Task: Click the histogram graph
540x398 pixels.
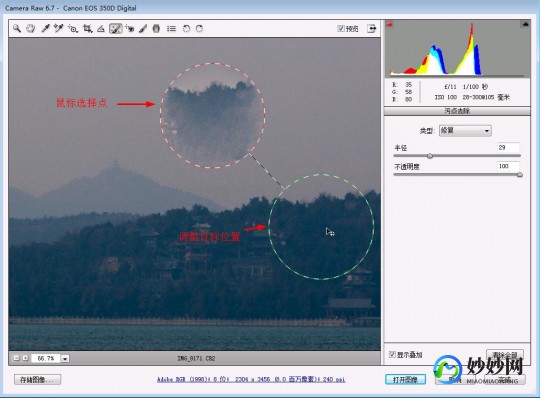Action: pos(457,48)
